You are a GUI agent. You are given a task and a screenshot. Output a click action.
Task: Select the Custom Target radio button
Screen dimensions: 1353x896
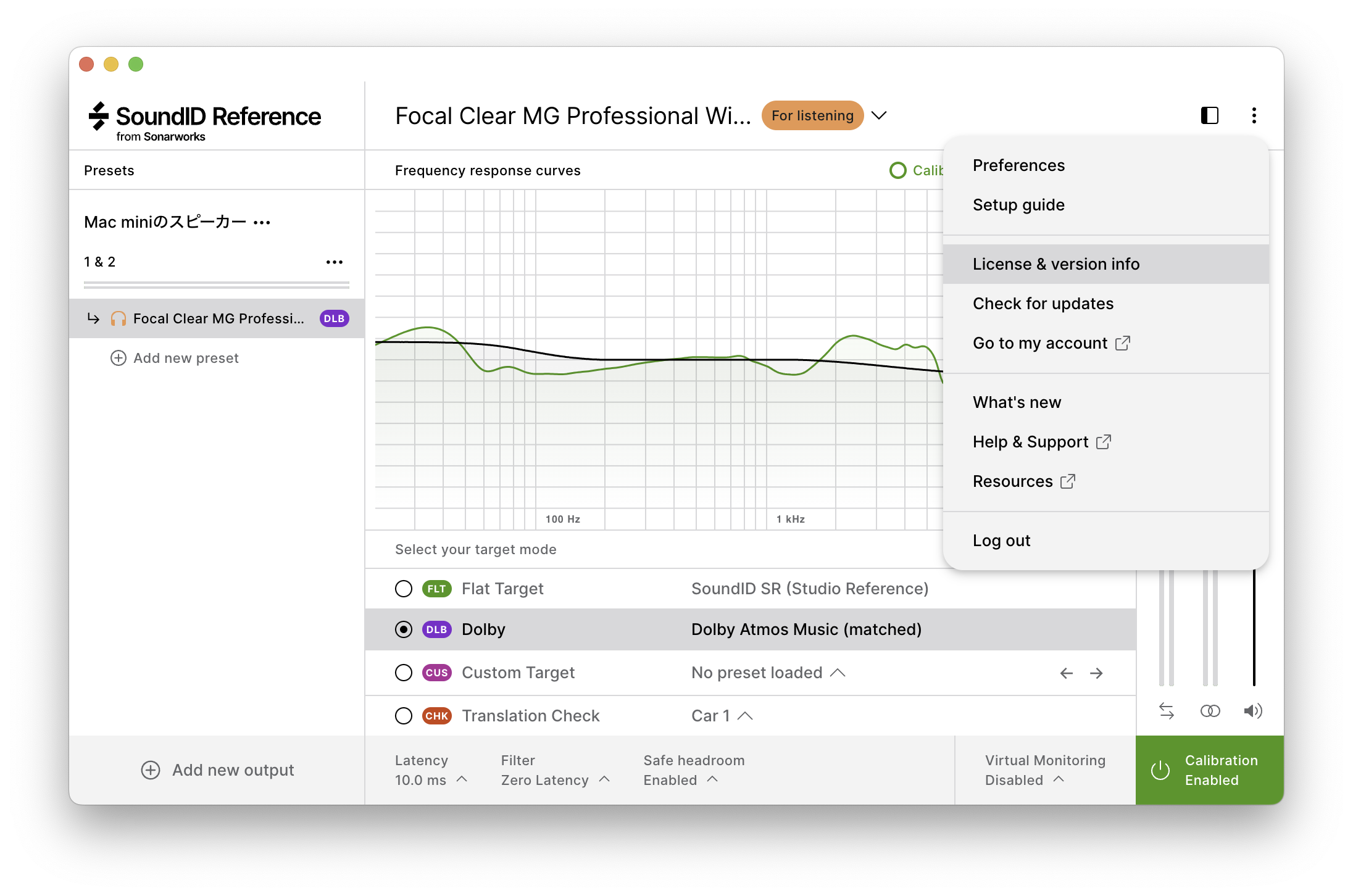[404, 673]
